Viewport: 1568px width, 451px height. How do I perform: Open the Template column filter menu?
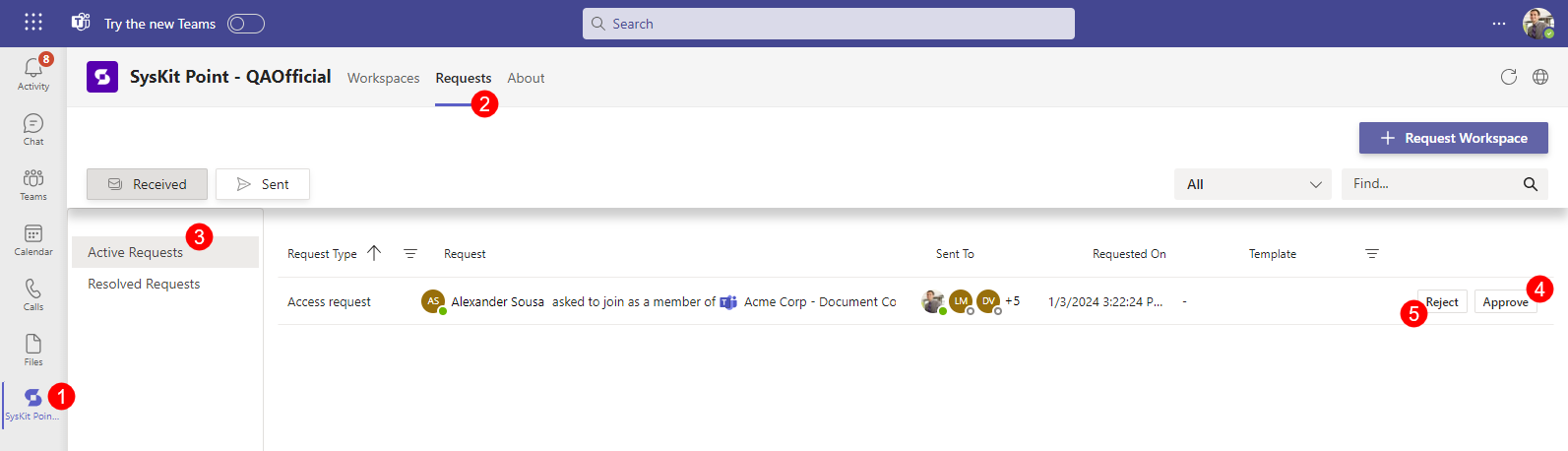(x=1372, y=254)
